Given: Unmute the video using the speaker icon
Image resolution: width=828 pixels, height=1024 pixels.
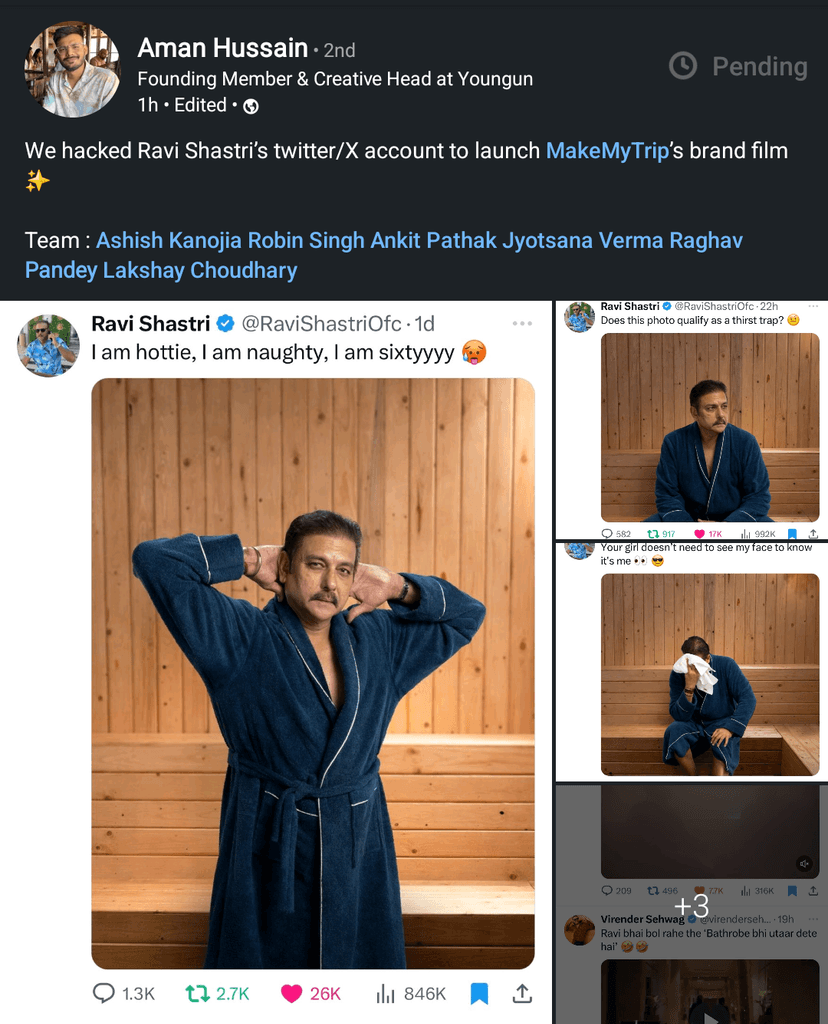Looking at the screenshot, I should click(804, 863).
